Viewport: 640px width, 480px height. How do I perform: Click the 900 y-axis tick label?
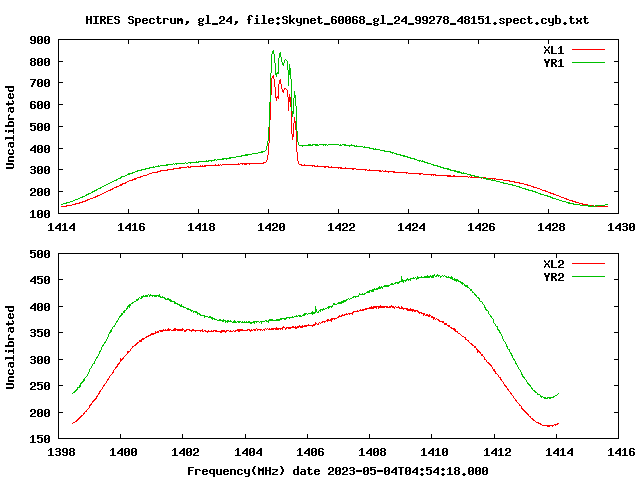click(x=40, y=40)
